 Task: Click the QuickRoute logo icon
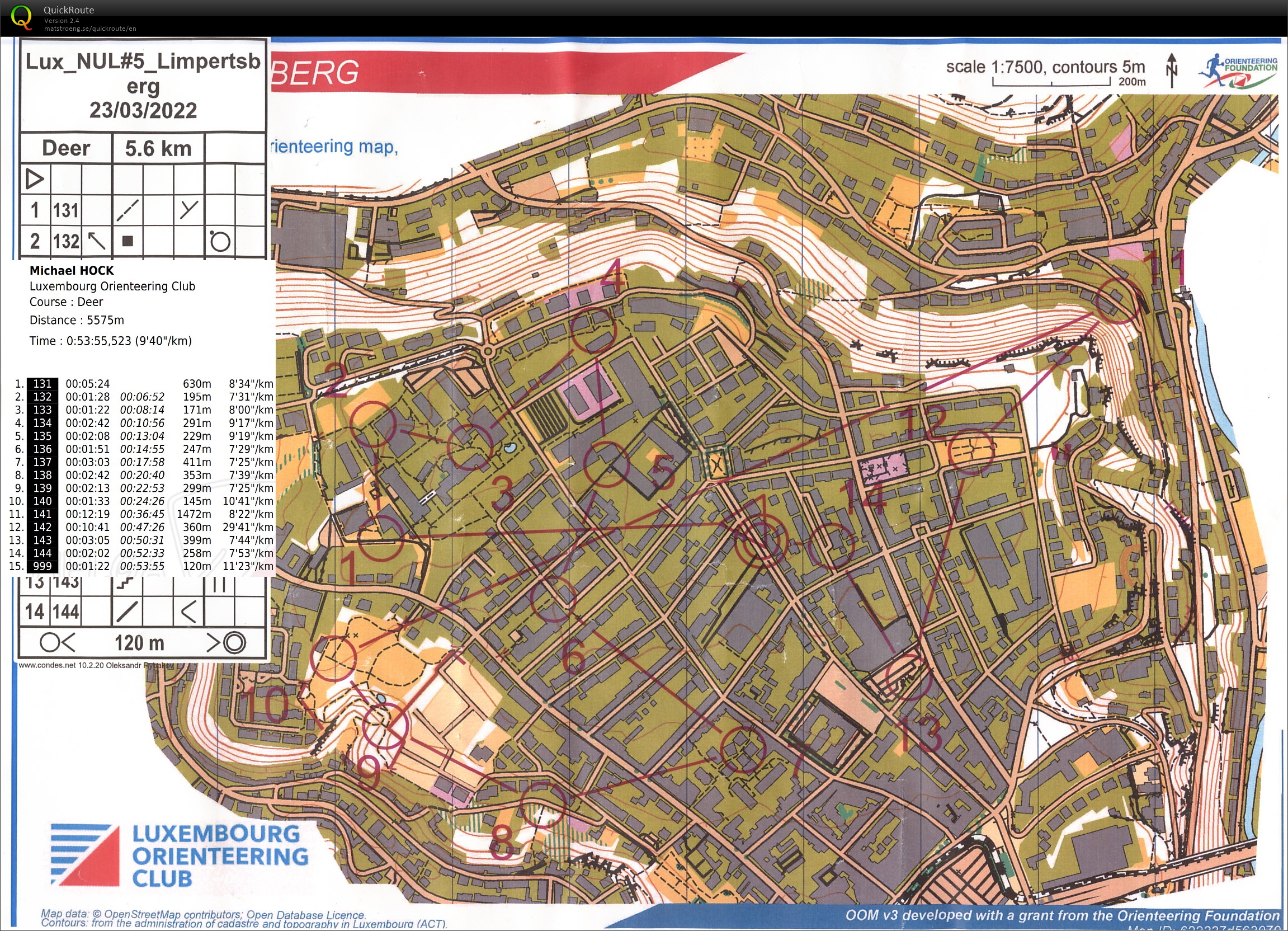tap(22, 16)
